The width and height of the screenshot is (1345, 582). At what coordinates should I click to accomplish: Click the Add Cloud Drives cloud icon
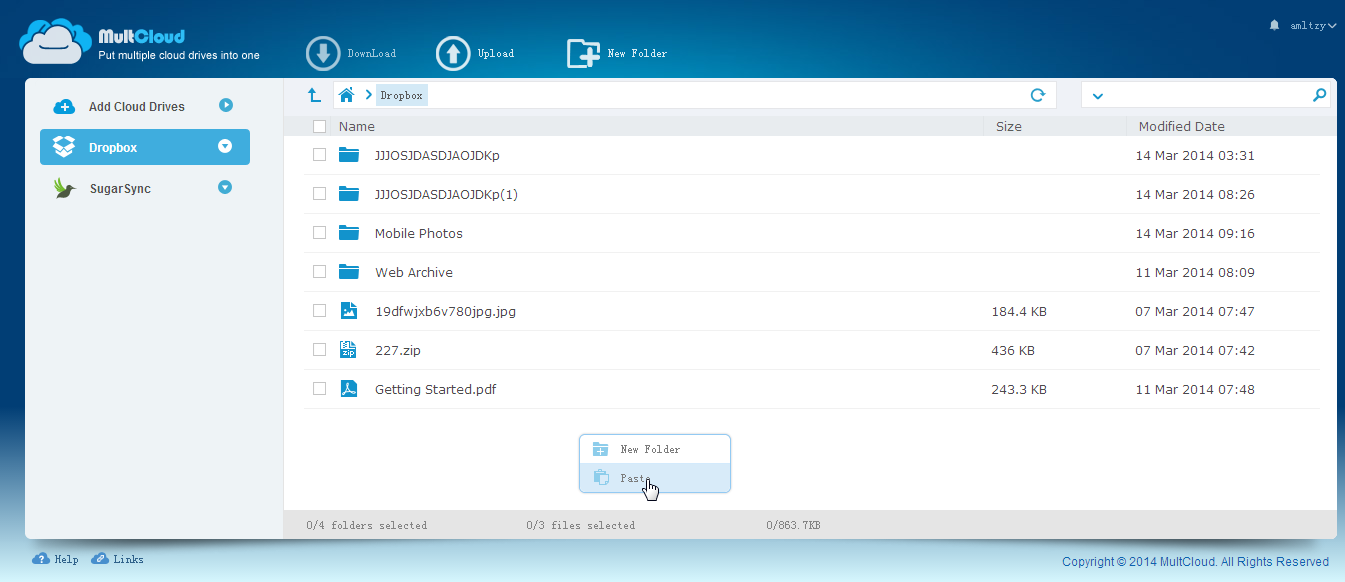[x=64, y=106]
